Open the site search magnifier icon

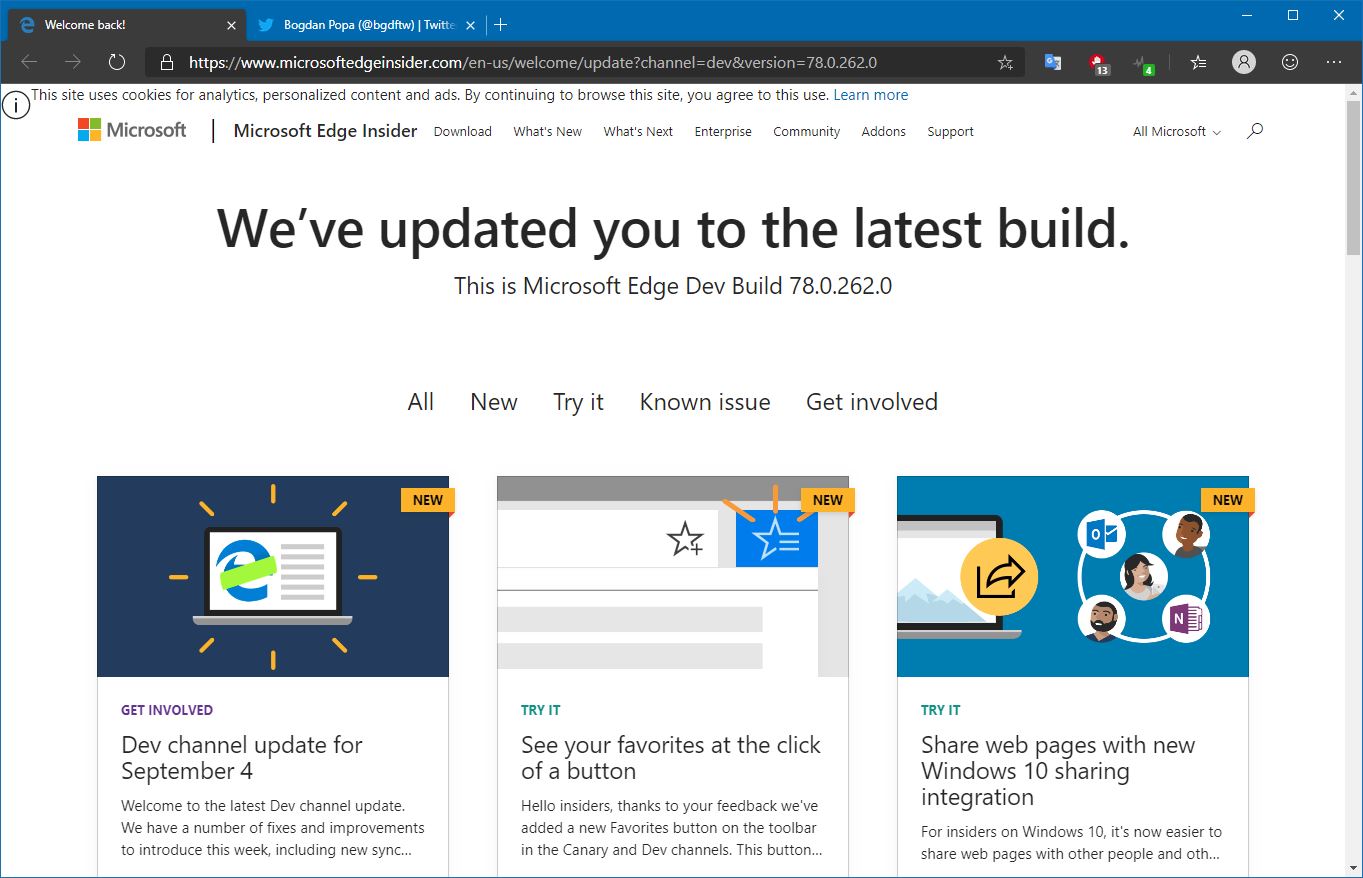click(x=1255, y=131)
